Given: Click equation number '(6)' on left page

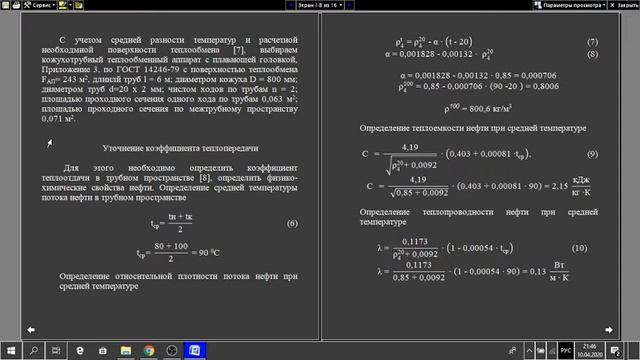Looking at the screenshot, I should pyautogui.click(x=292, y=223).
